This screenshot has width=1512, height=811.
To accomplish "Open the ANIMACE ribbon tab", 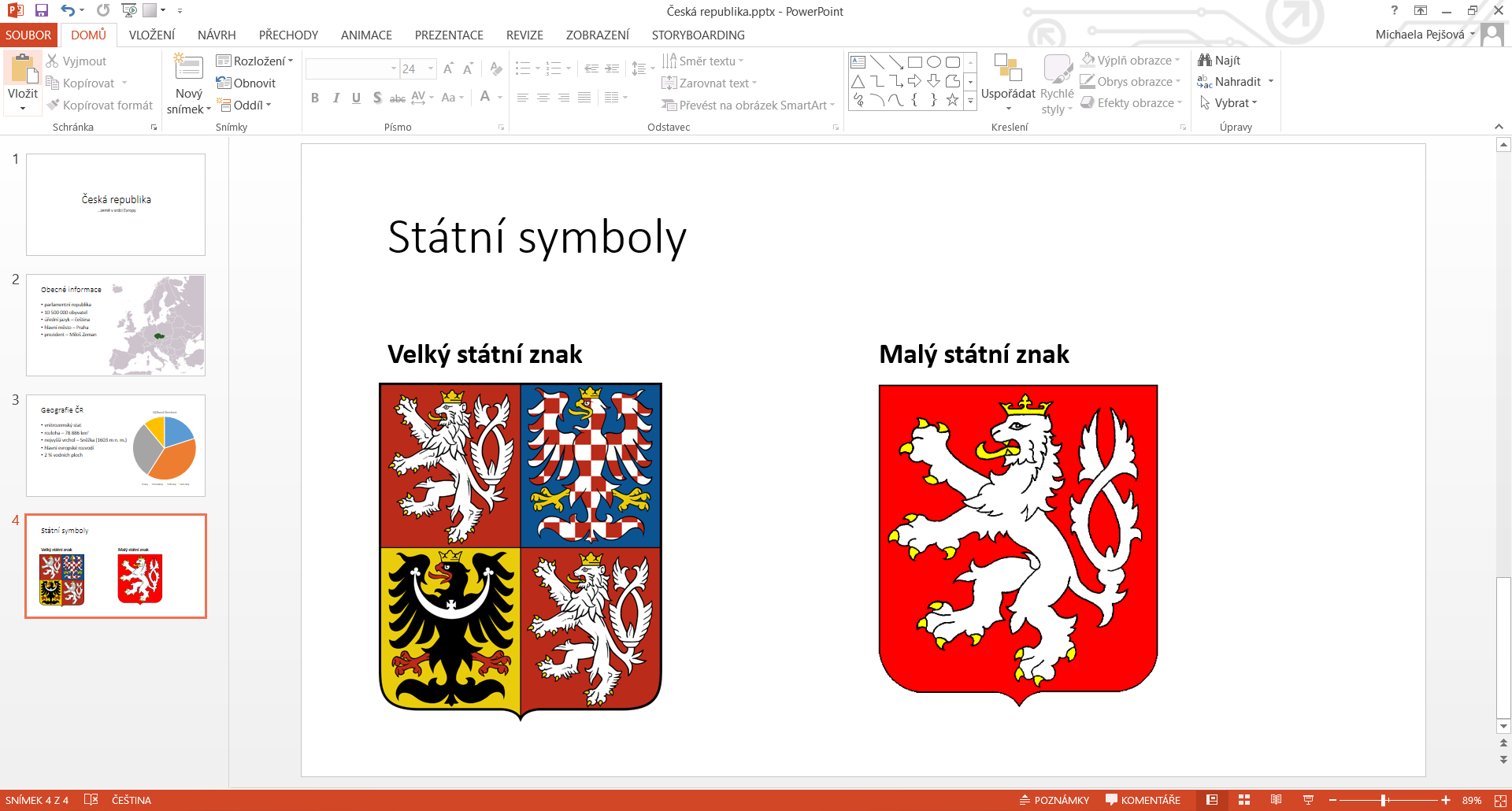I will click(x=366, y=35).
